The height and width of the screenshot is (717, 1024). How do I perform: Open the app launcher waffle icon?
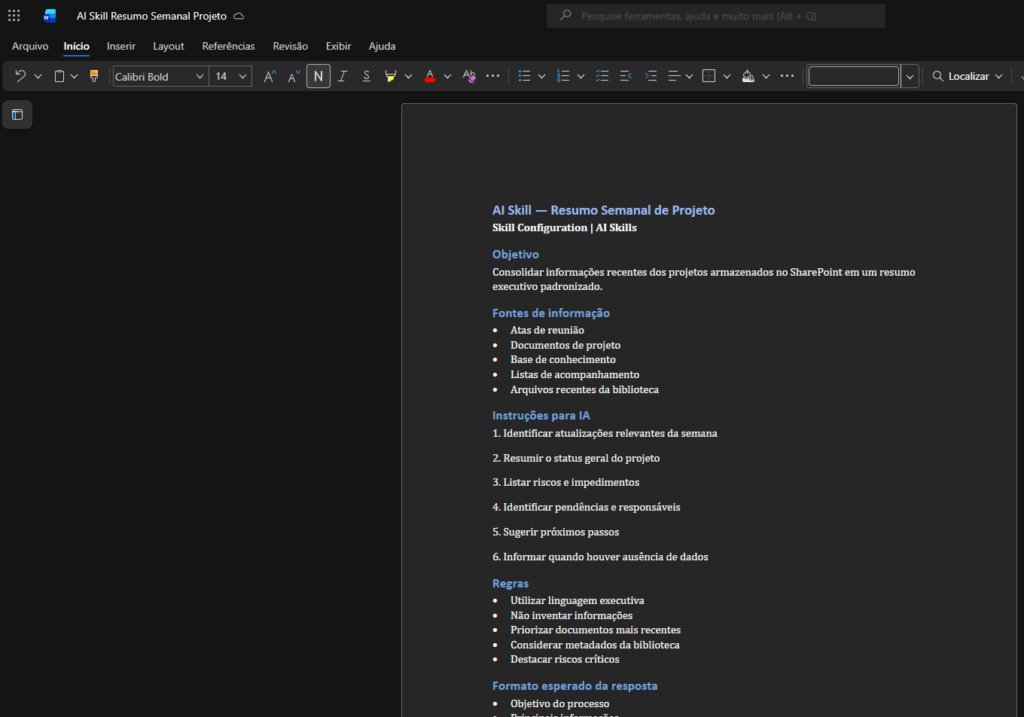pyautogui.click(x=14, y=16)
